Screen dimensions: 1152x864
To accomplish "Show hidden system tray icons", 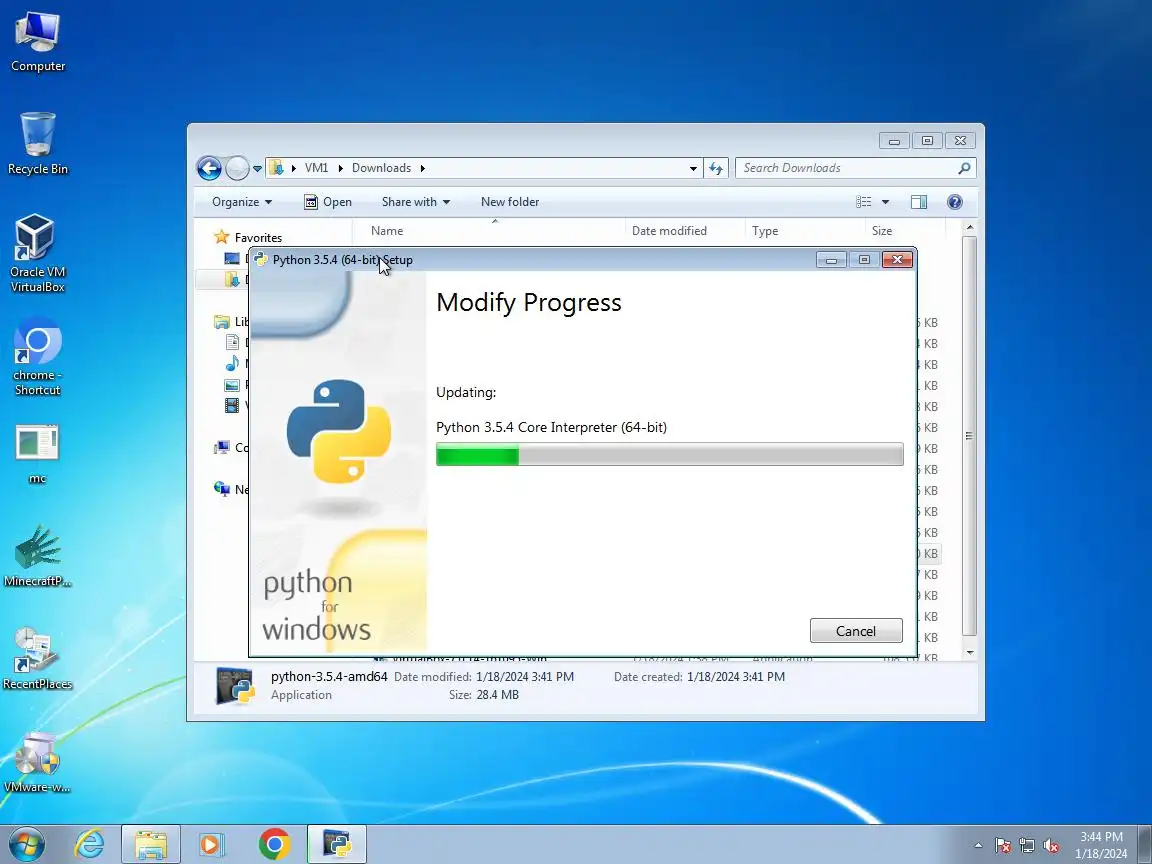I will tap(978, 845).
